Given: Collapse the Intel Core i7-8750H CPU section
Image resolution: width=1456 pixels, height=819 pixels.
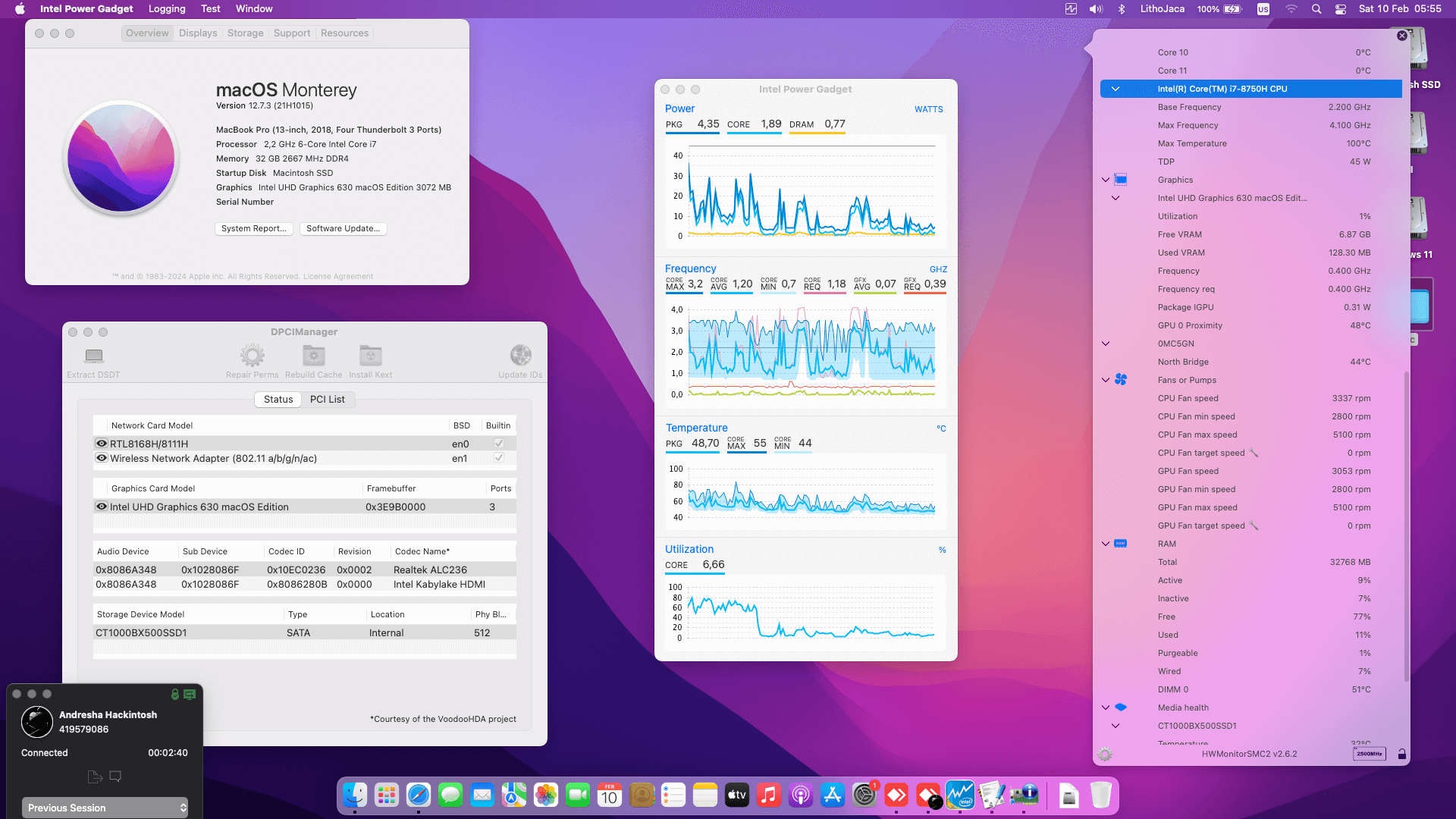Looking at the screenshot, I should (1116, 89).
